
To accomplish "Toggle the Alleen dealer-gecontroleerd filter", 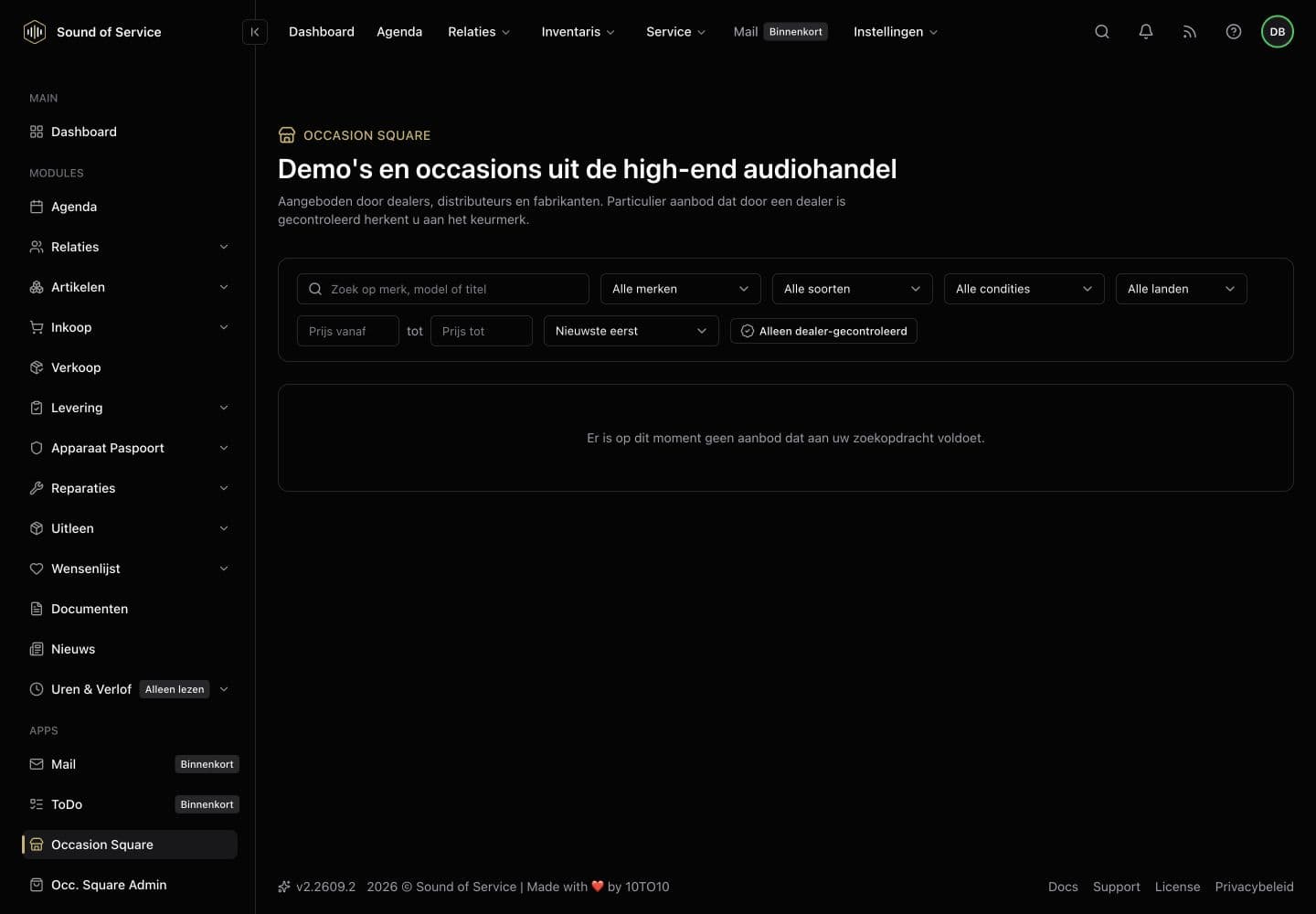I will click(x=823, y=331).
